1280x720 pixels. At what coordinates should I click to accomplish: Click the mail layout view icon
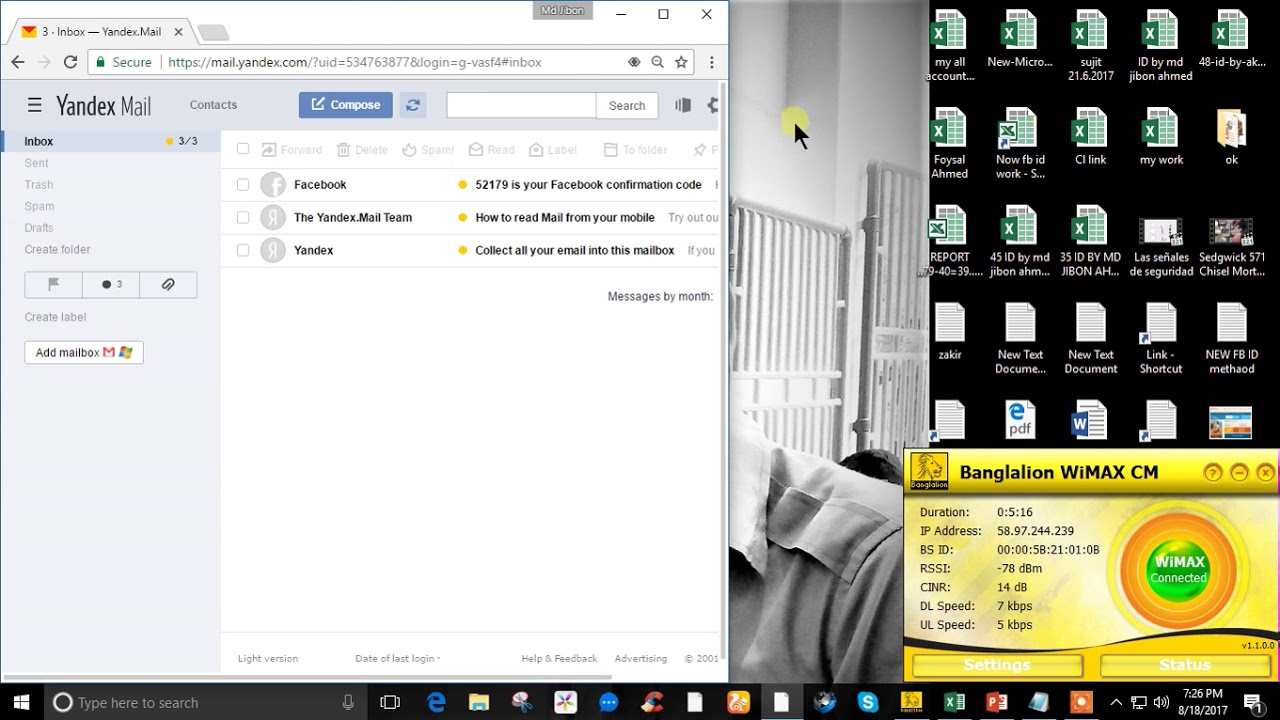click(x=683, y=105)
